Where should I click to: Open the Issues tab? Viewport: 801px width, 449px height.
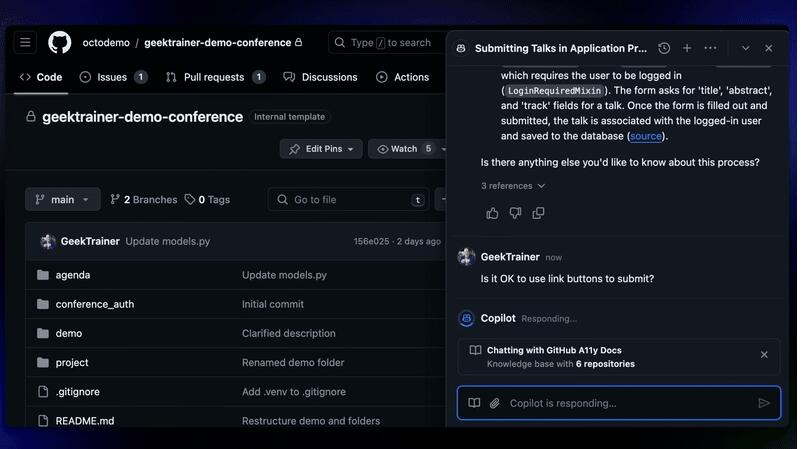113,77
